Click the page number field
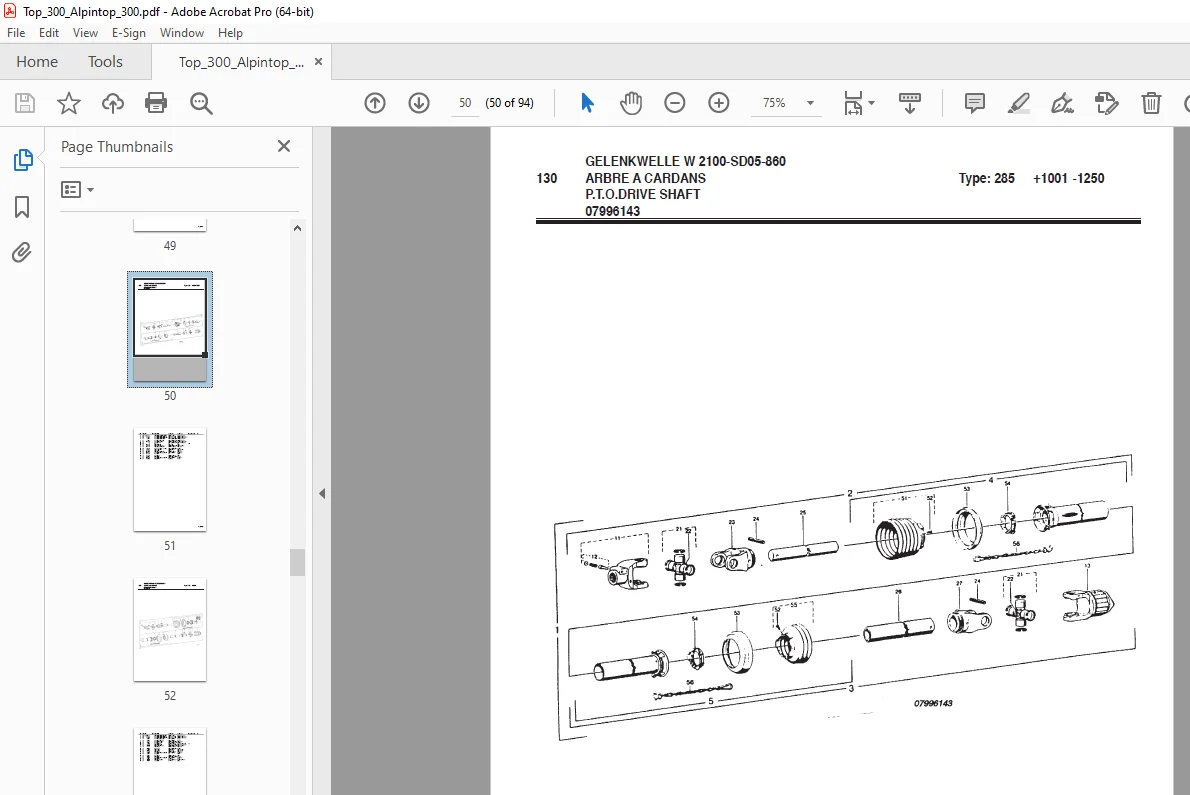Image resolution: width=1190 pixels, height=795 pixels. (465, 102)
